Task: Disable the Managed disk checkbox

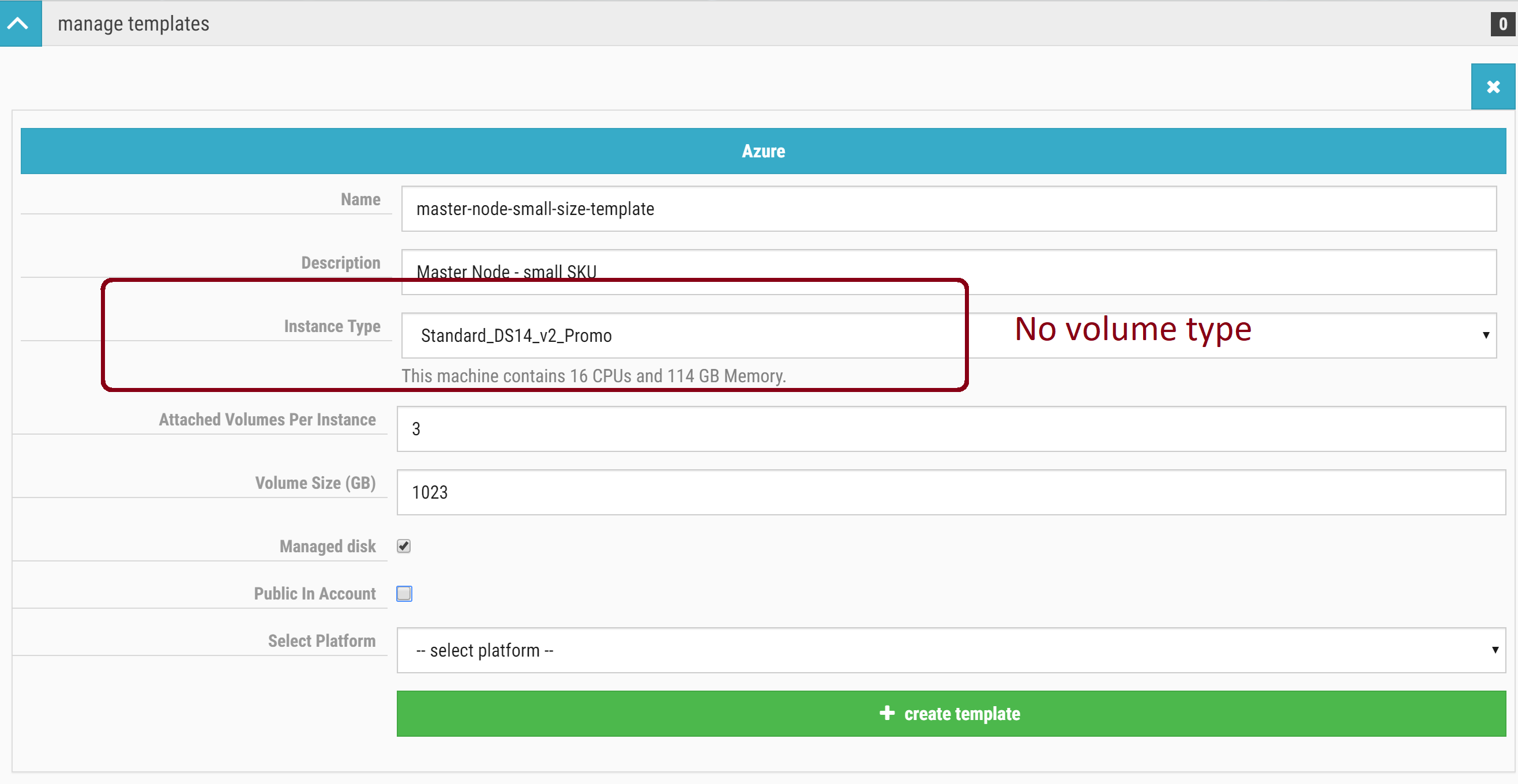Action: click(x=404, y=546)
